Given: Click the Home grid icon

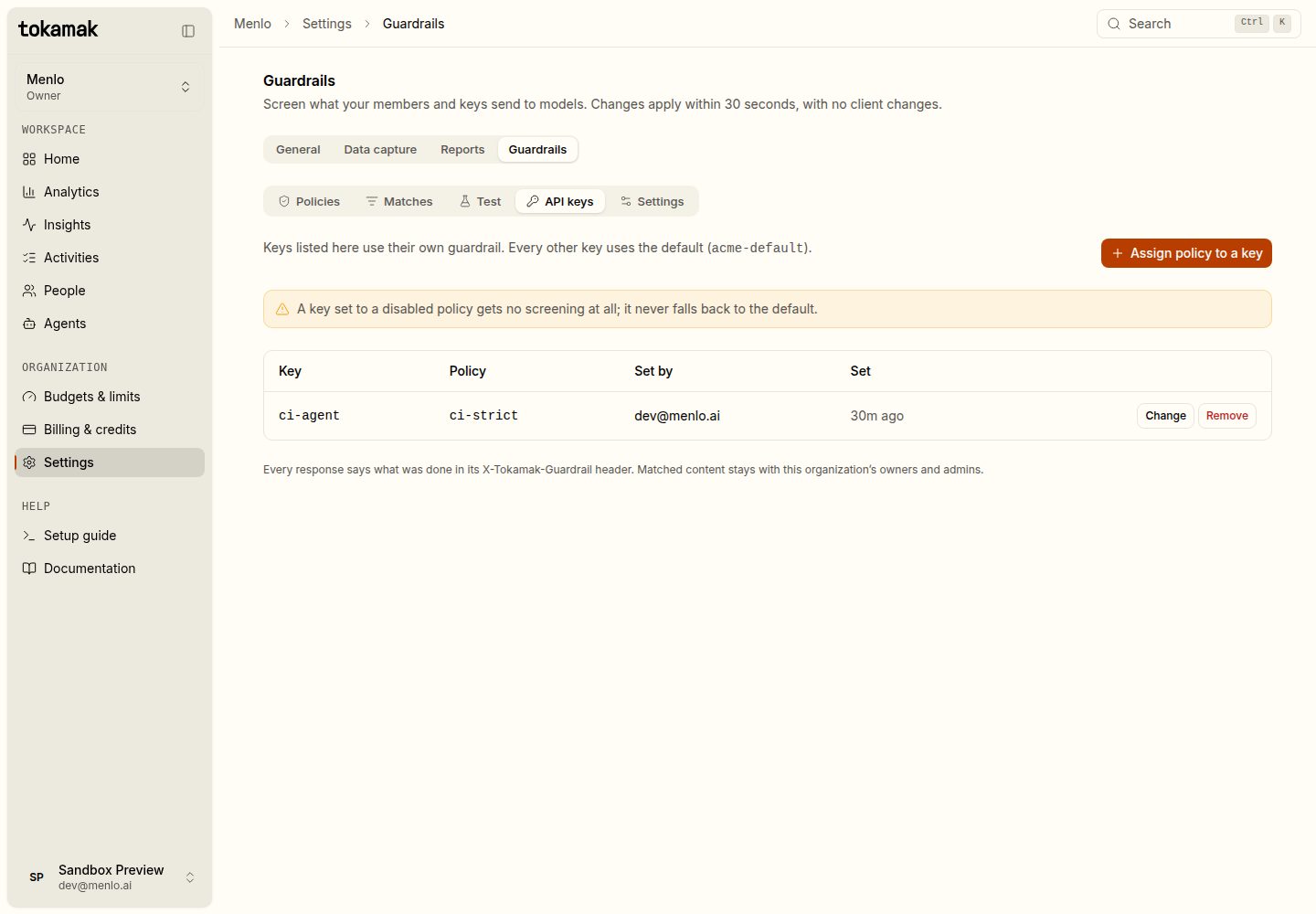Looking at the screenshot, I should point(29,159).
